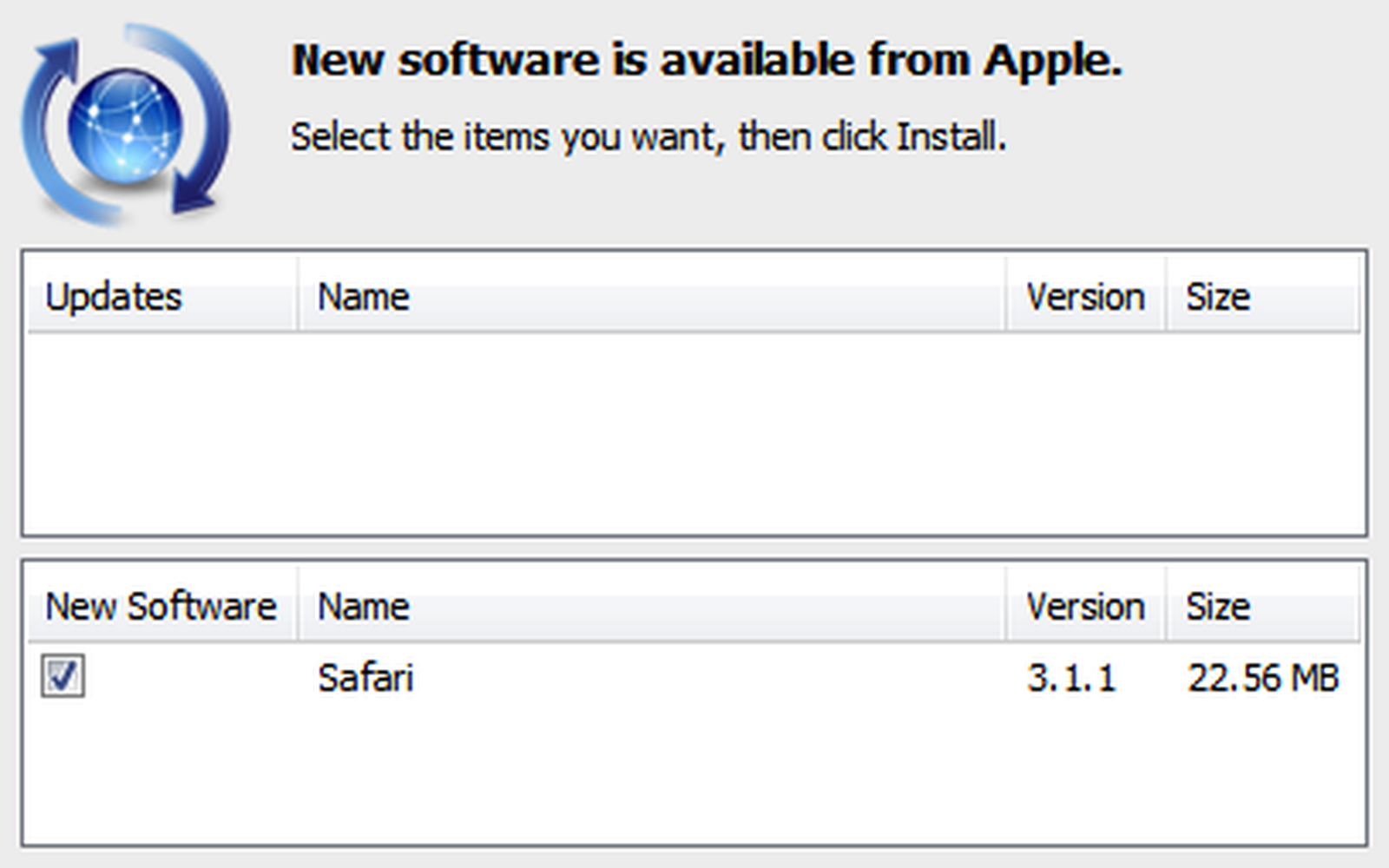Click the Updates column header

click(x=114, y=298)
